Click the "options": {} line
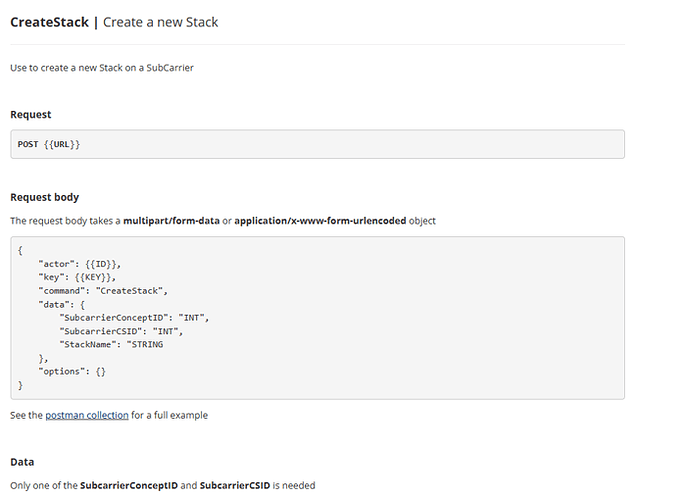This screenshot has width=683, height=500. [x=72, y=372]
